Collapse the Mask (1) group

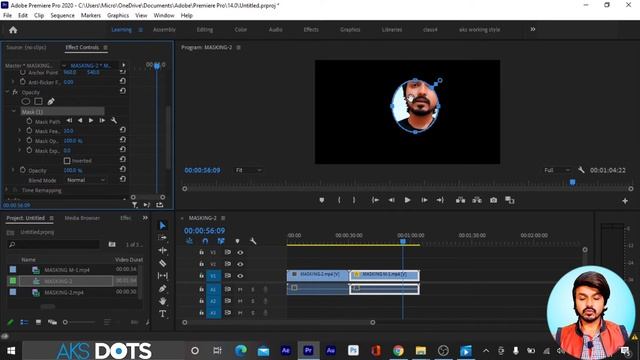pyautogui.click(x=13, y=111)
